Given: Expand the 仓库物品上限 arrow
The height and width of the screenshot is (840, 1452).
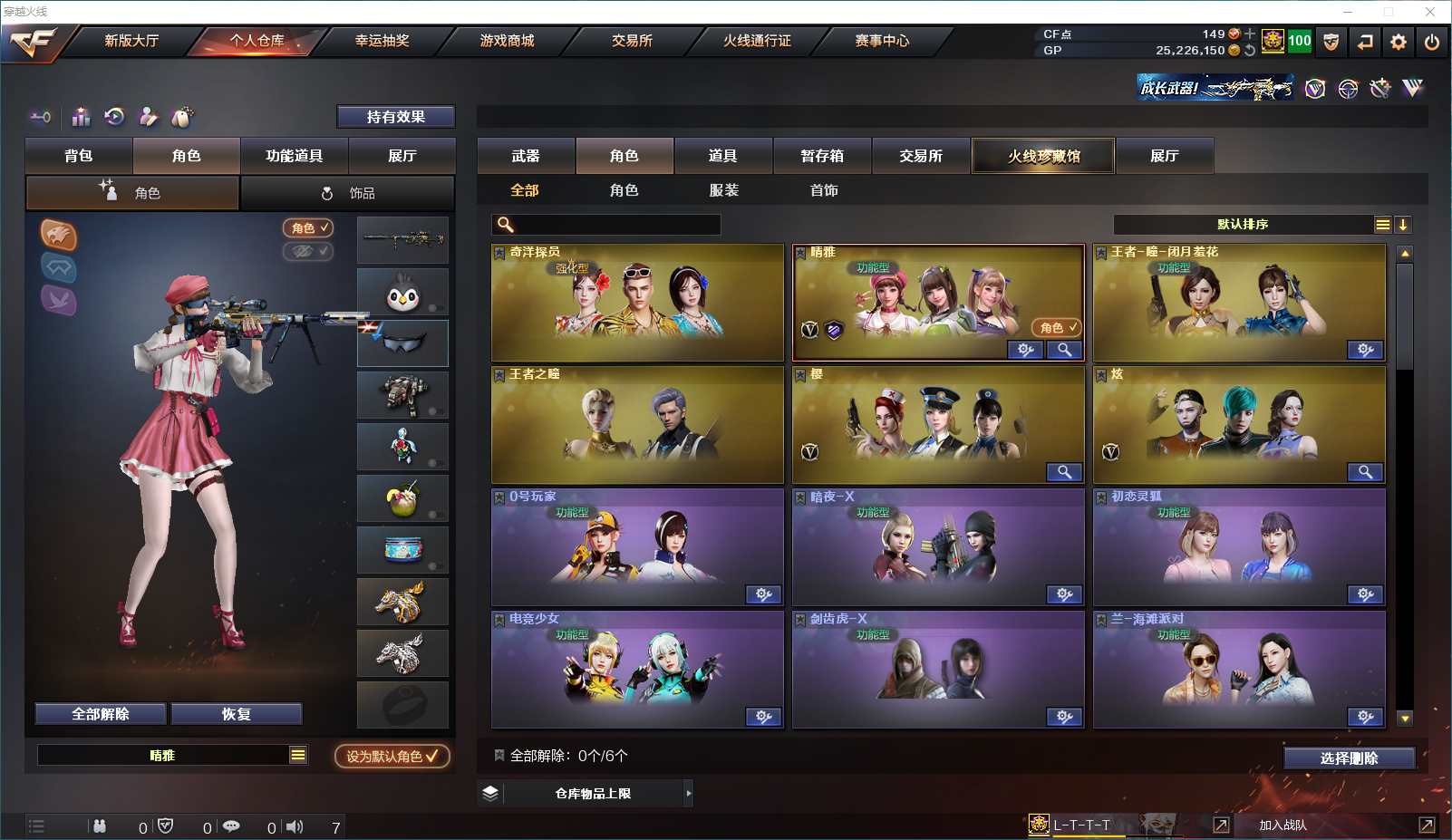Looking at the screenshot, I should (x=689, y=794).
